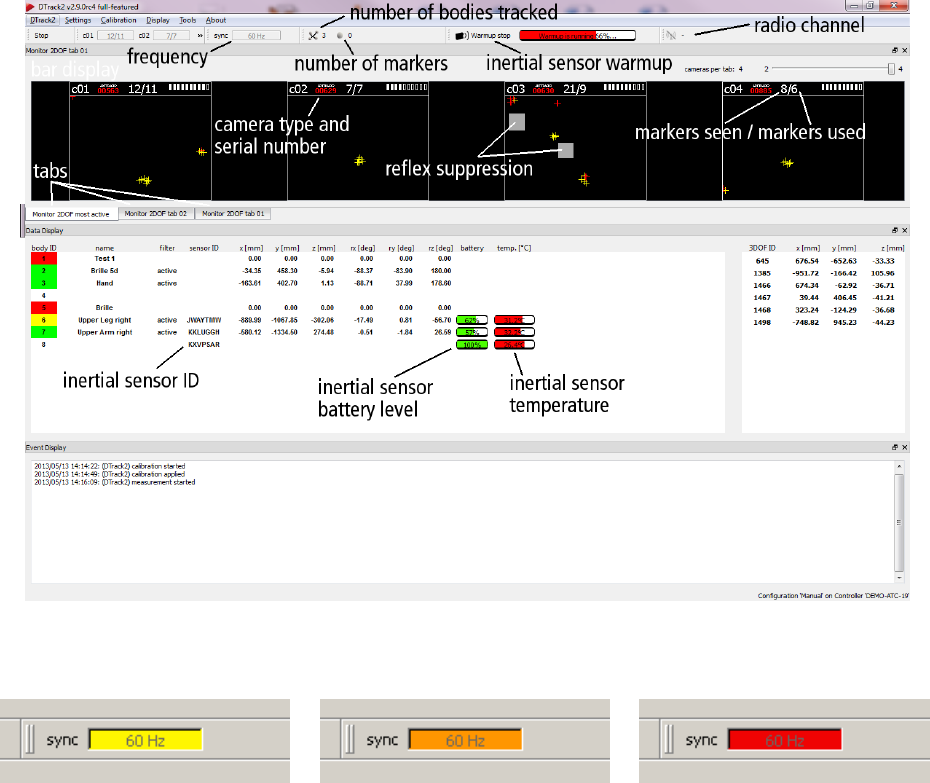Switch to Monitor 2DOF tab 01 tab
This screenshot has width=930, height=783.
(x=233, y=214)
